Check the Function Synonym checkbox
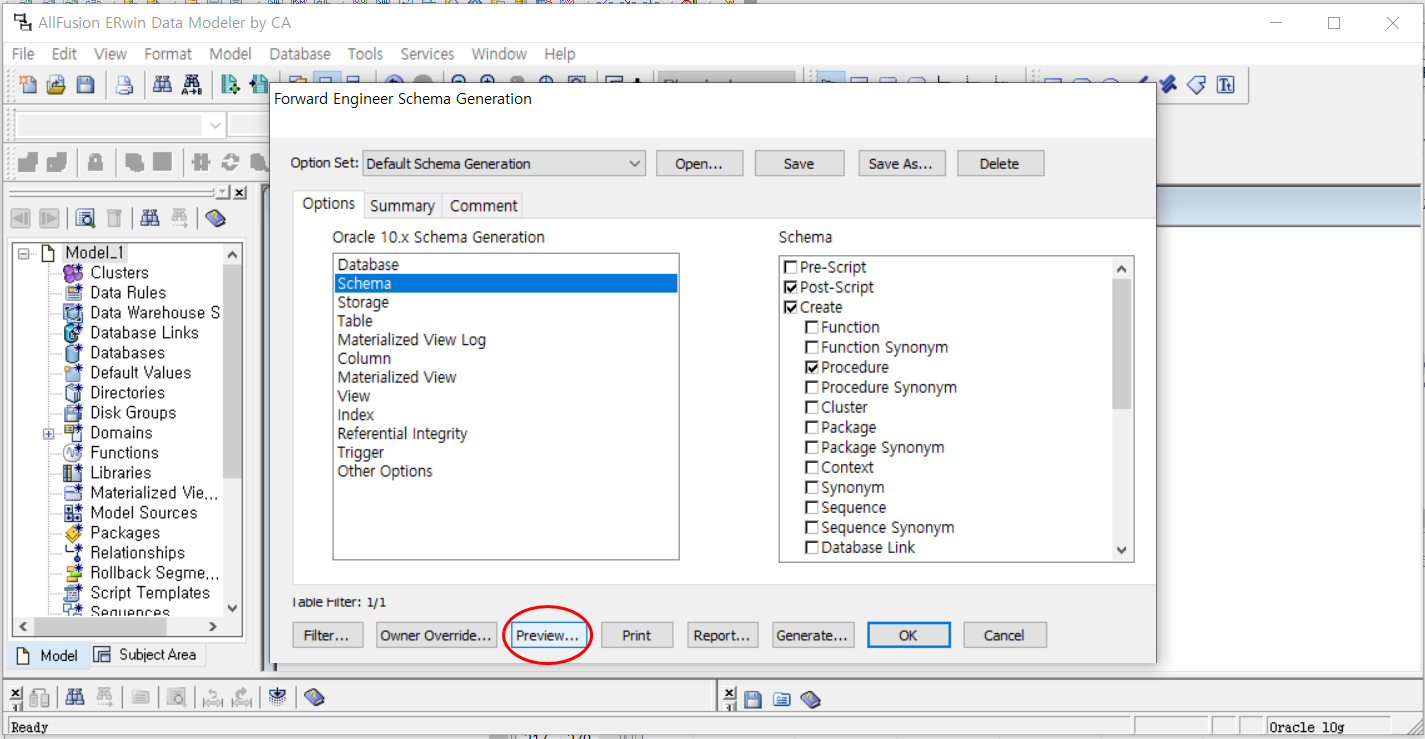 [x=812, y=347]
